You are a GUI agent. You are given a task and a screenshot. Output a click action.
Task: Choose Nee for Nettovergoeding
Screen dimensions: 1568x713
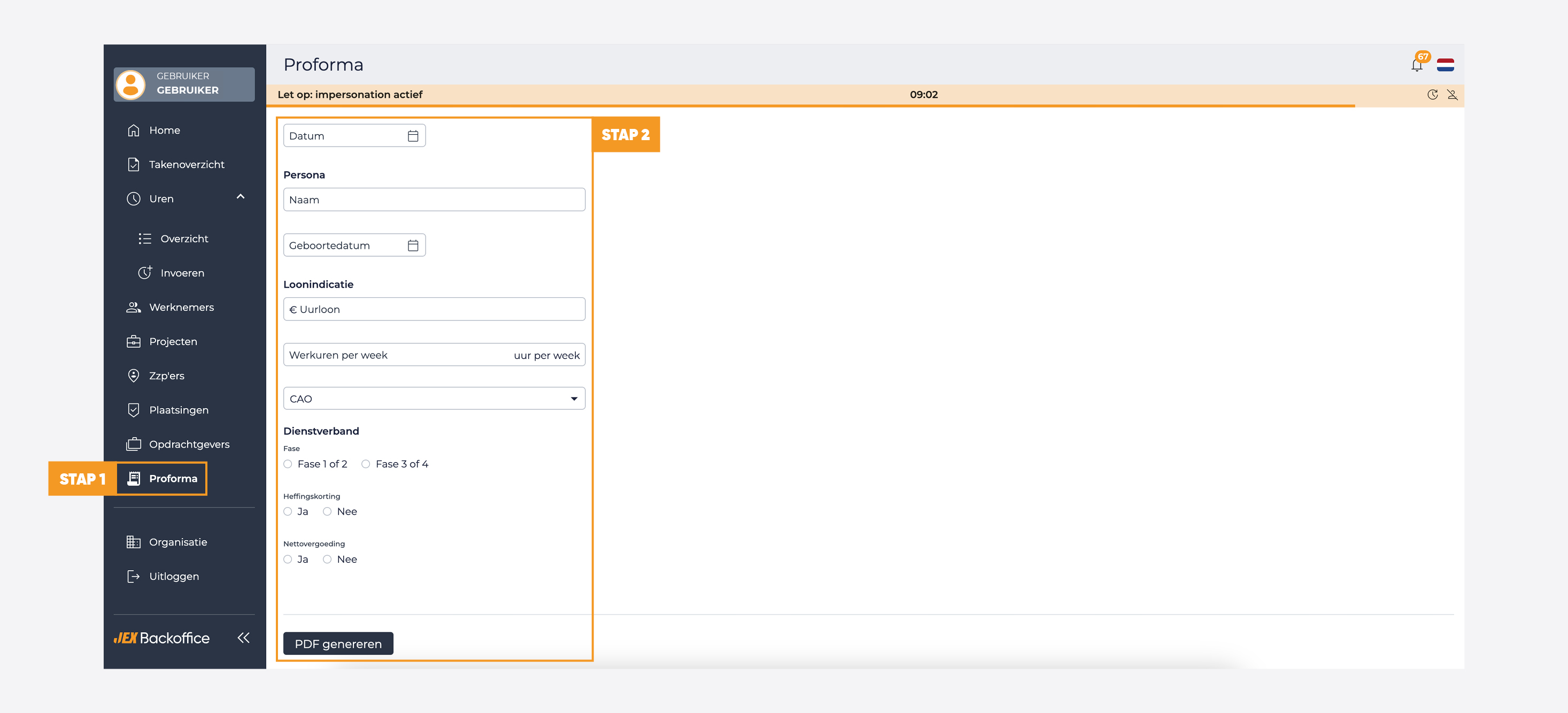pos(328,559)
